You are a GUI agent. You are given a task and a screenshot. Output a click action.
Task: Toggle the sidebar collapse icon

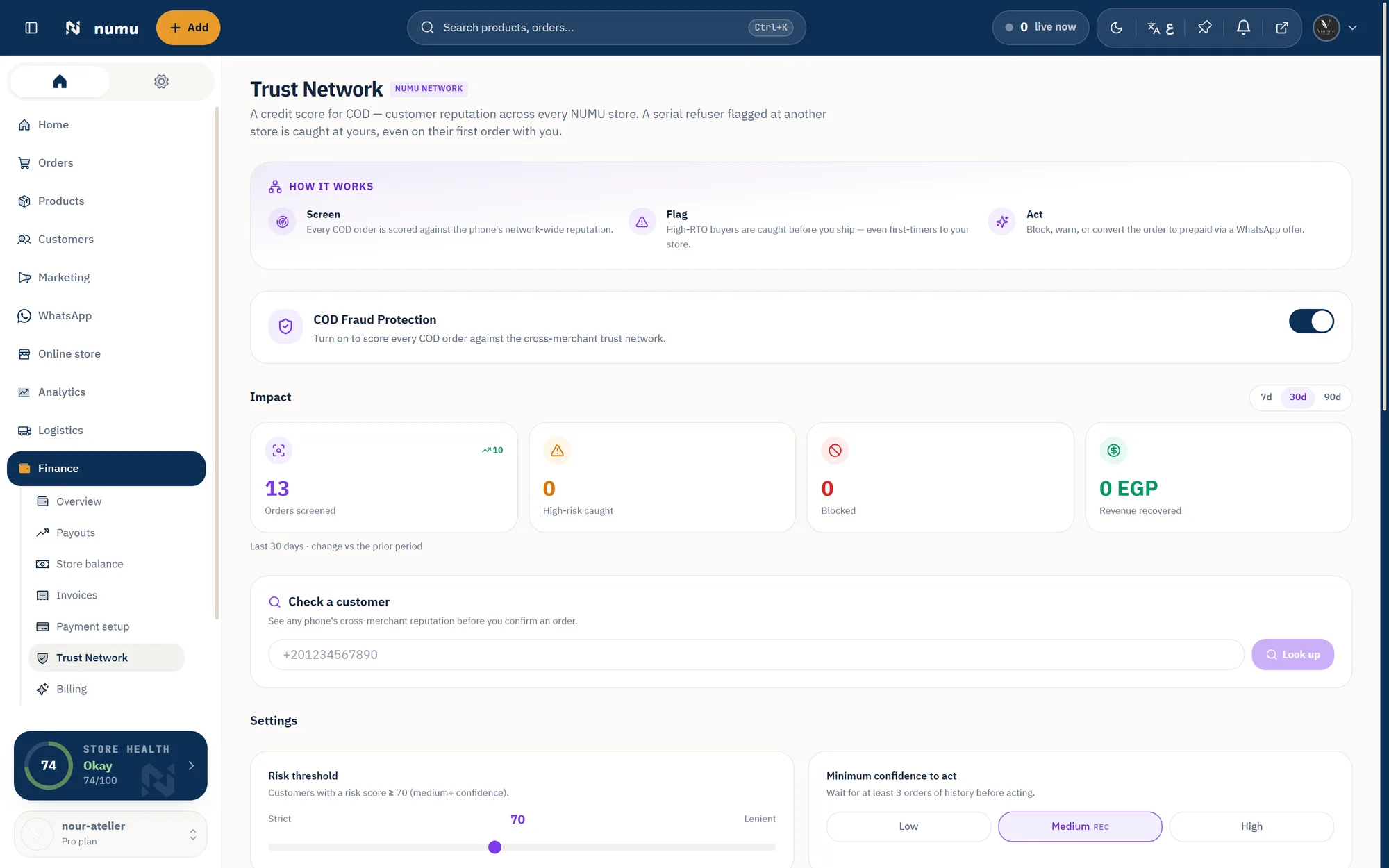pos(31,28)
